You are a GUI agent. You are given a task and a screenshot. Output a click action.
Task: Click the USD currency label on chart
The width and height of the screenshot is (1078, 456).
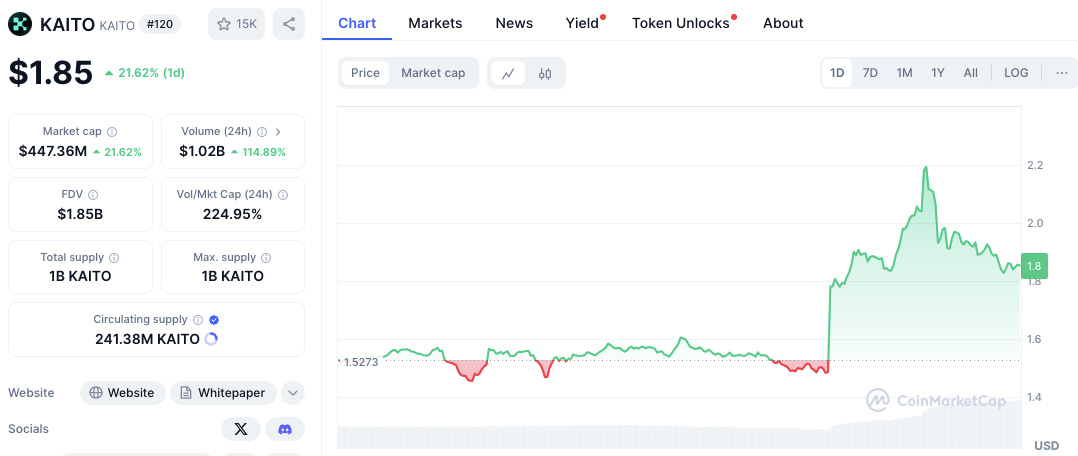click(x=1047, y=445)
